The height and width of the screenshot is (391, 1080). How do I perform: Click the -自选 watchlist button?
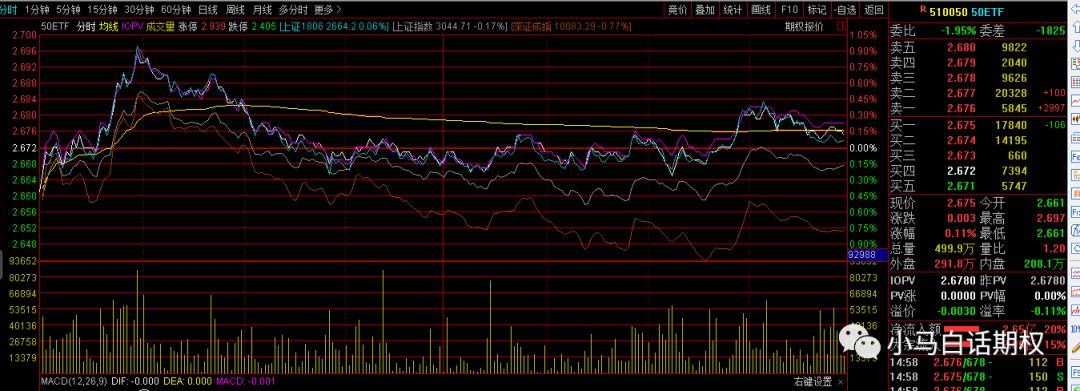click(x=845, y=10)
